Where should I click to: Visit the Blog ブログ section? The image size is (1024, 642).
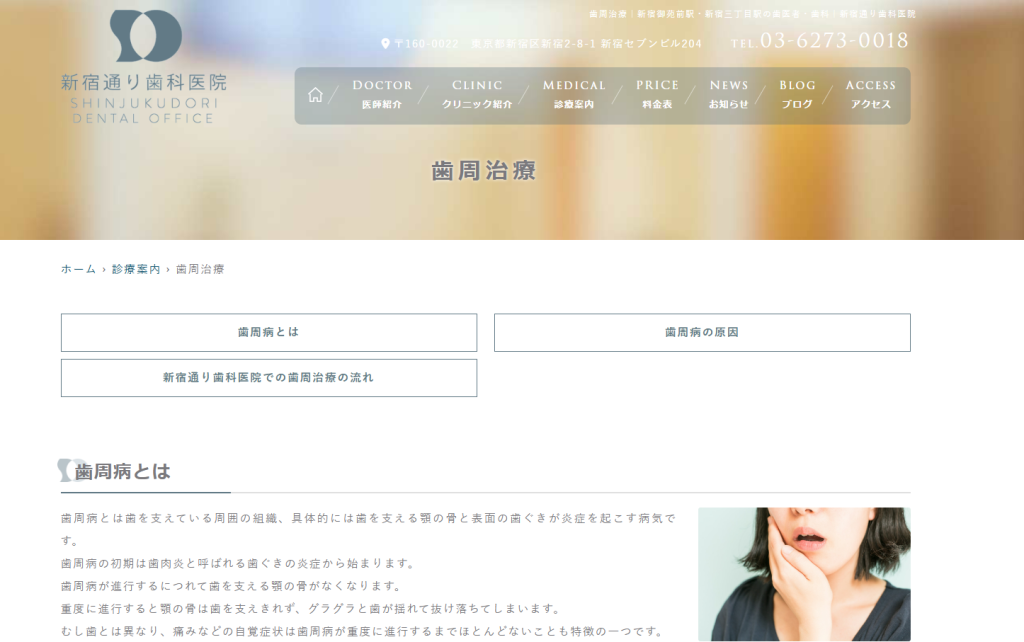(797, 94)
